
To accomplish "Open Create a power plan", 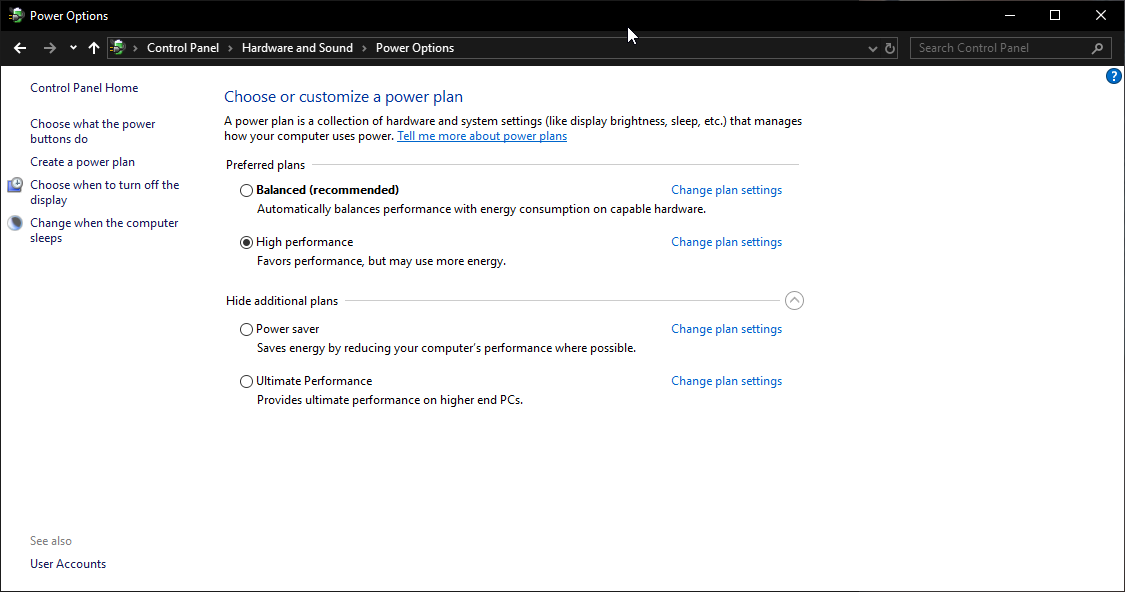I will [82, 162].
